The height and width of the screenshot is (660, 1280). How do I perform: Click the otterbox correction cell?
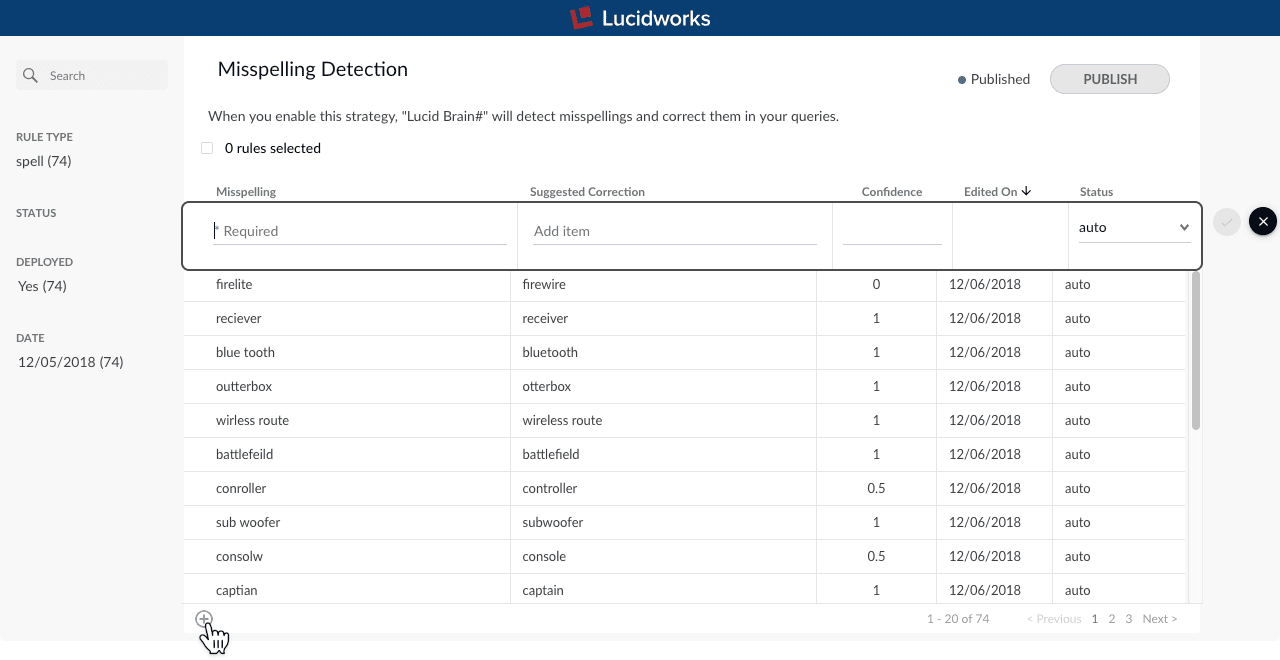[x=663, y=387]
